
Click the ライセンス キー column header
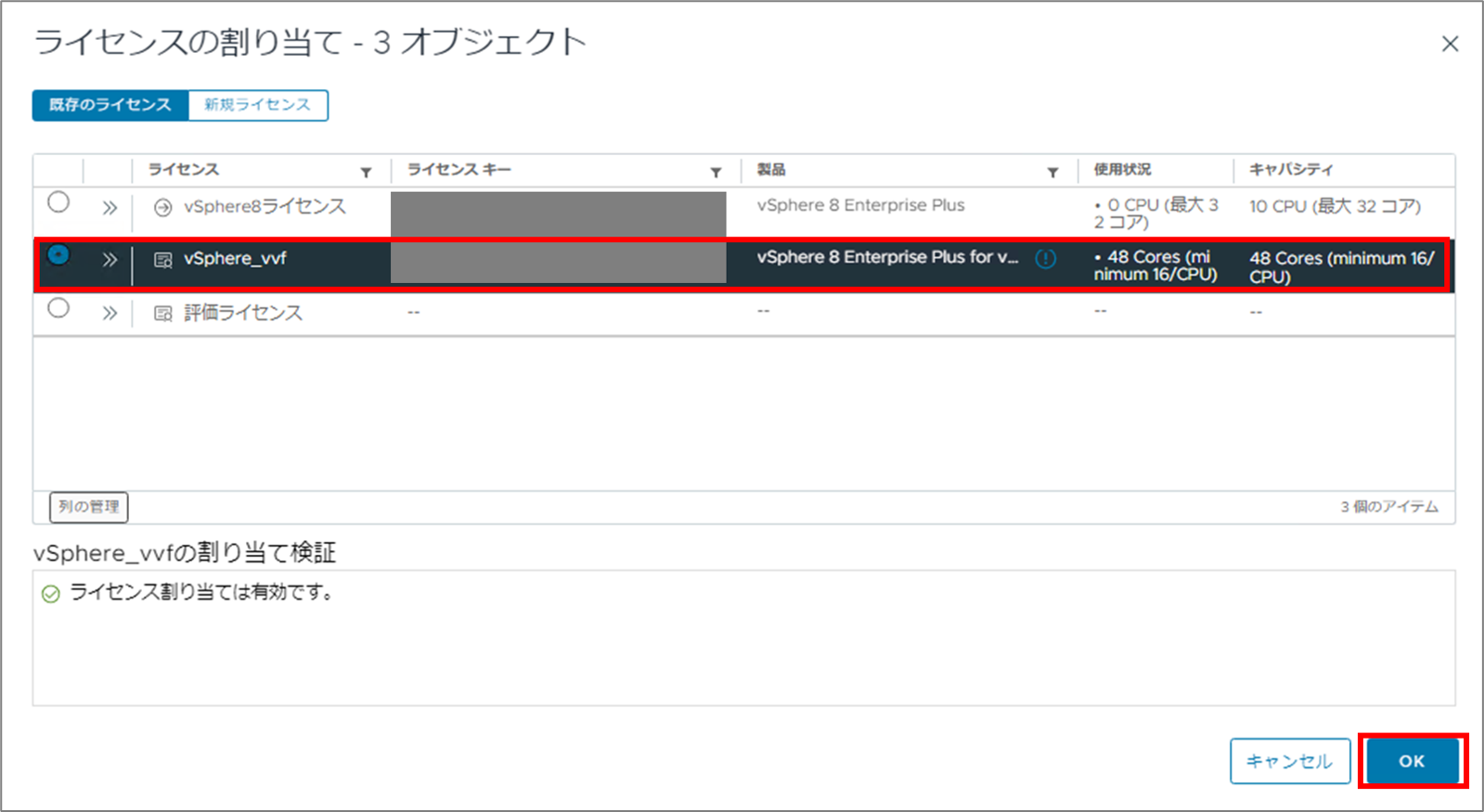[x=459, y=170]
